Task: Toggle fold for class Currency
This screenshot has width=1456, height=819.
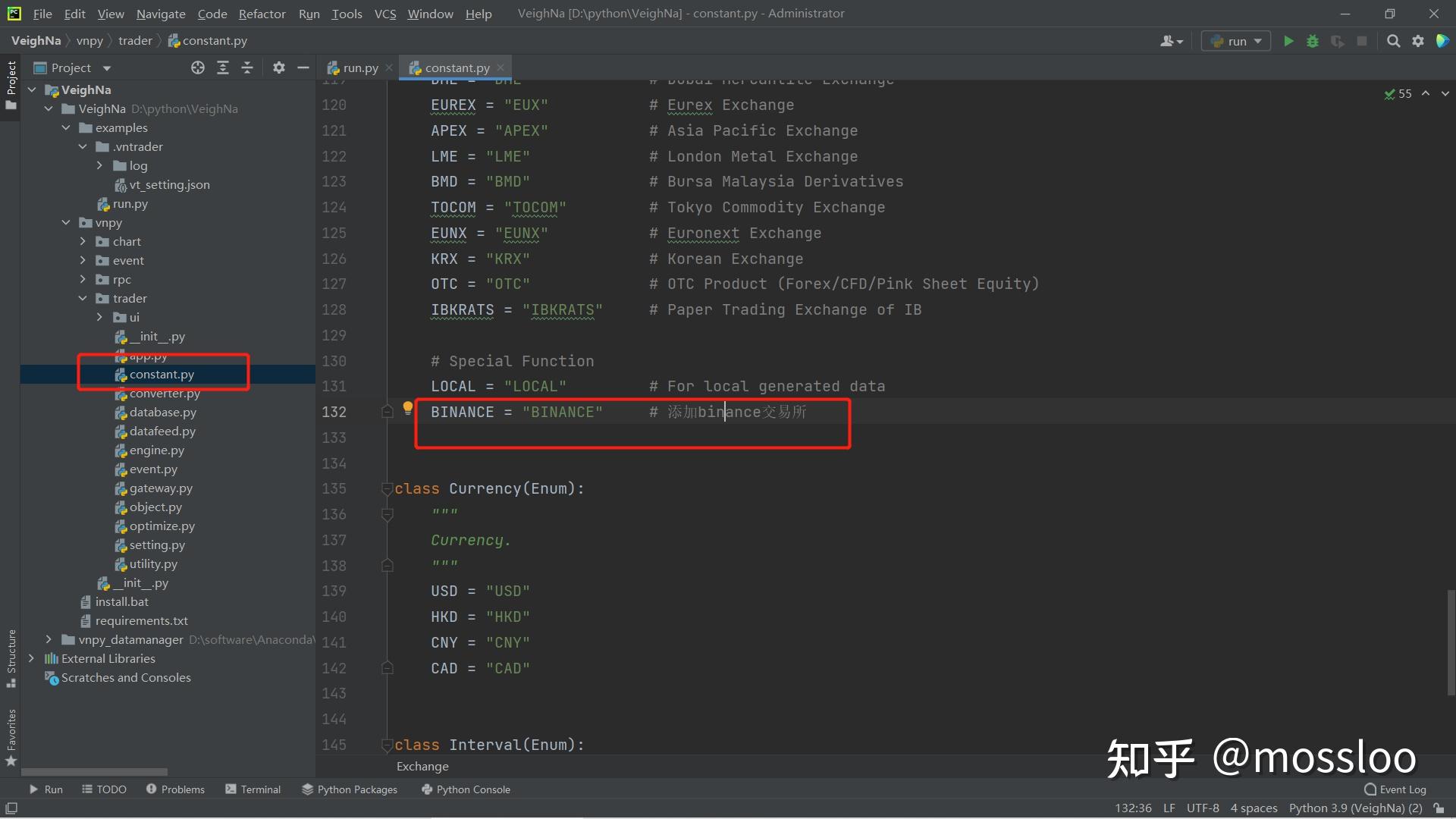Action: coord(387,489)
